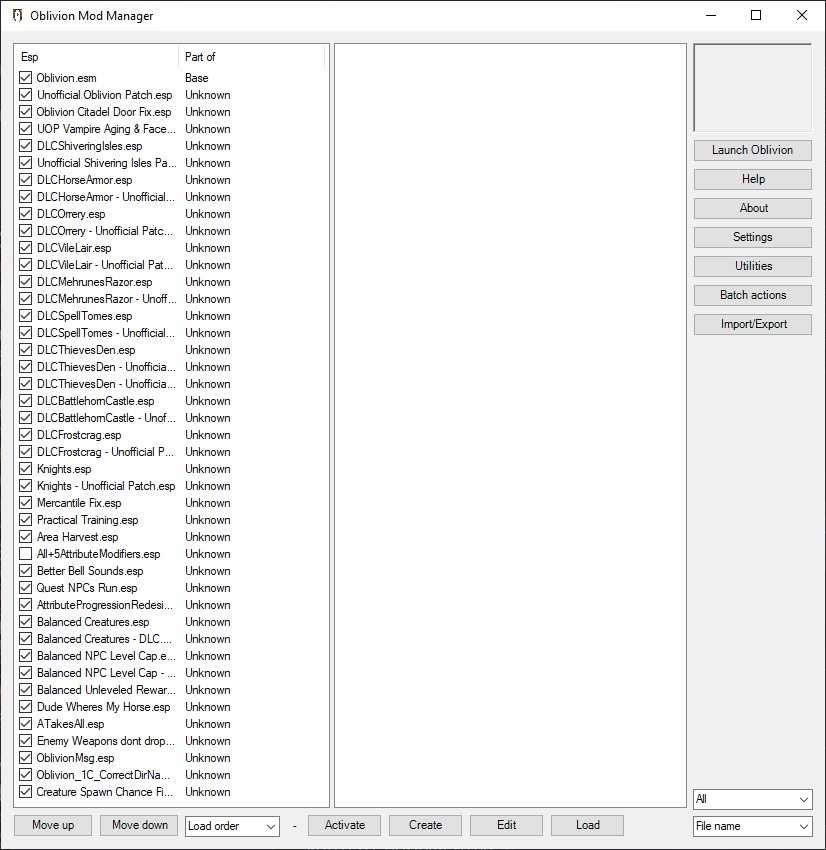The height and width of the screenshot is (850, 826).
Task: Uncheck Knights.esp checkbox
Action: point(25,469)
